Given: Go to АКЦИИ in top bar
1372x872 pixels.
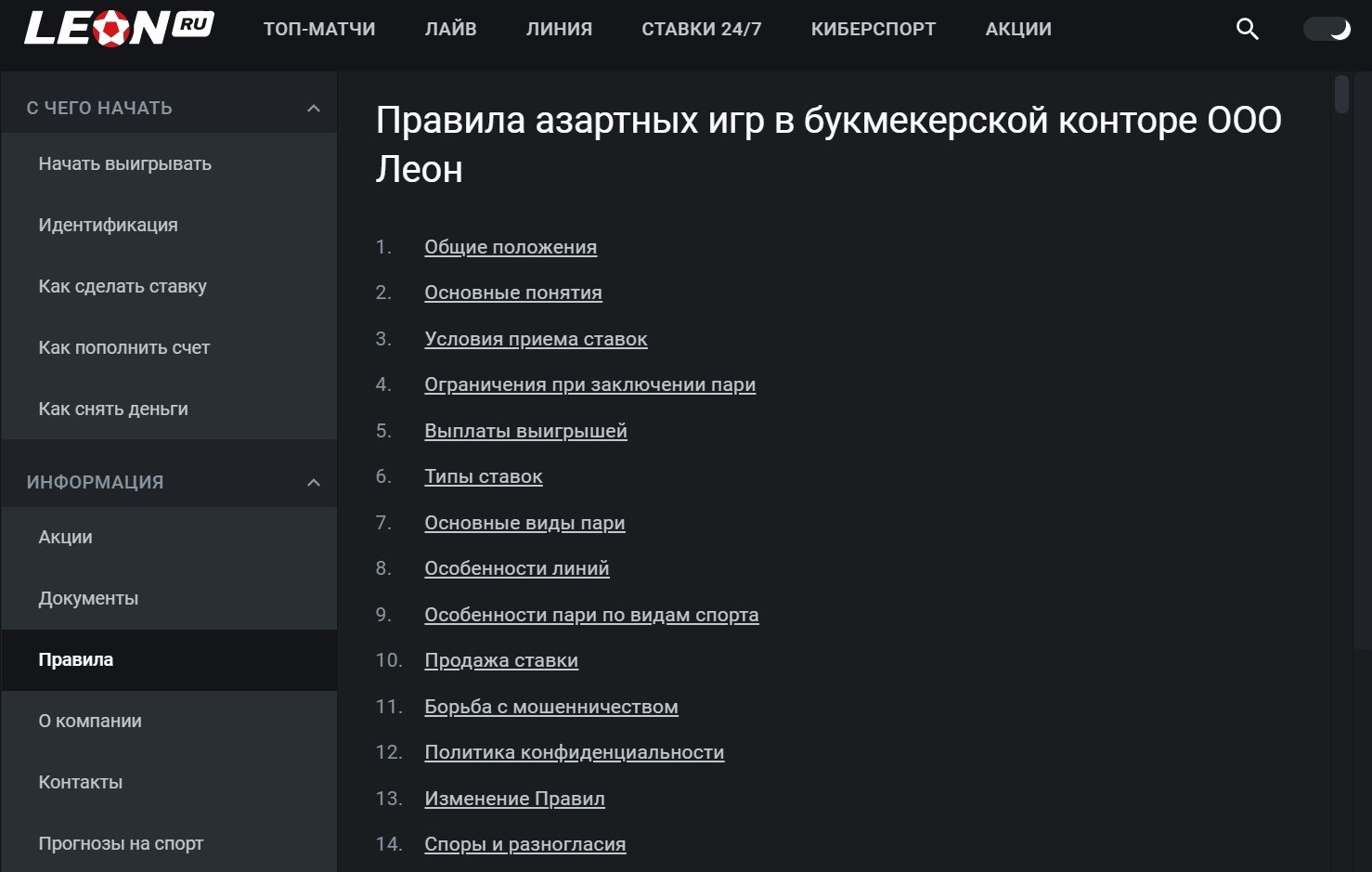Looking at the screenshot, I should coord(1018,29).
